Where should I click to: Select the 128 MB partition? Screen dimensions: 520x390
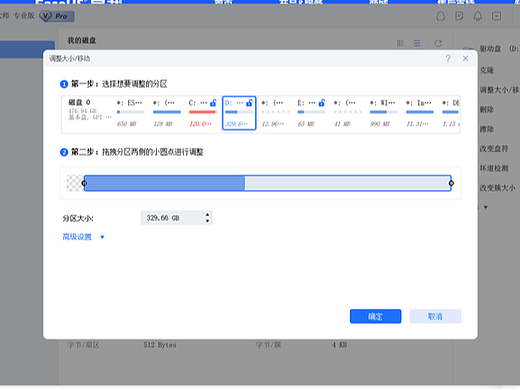167,113
